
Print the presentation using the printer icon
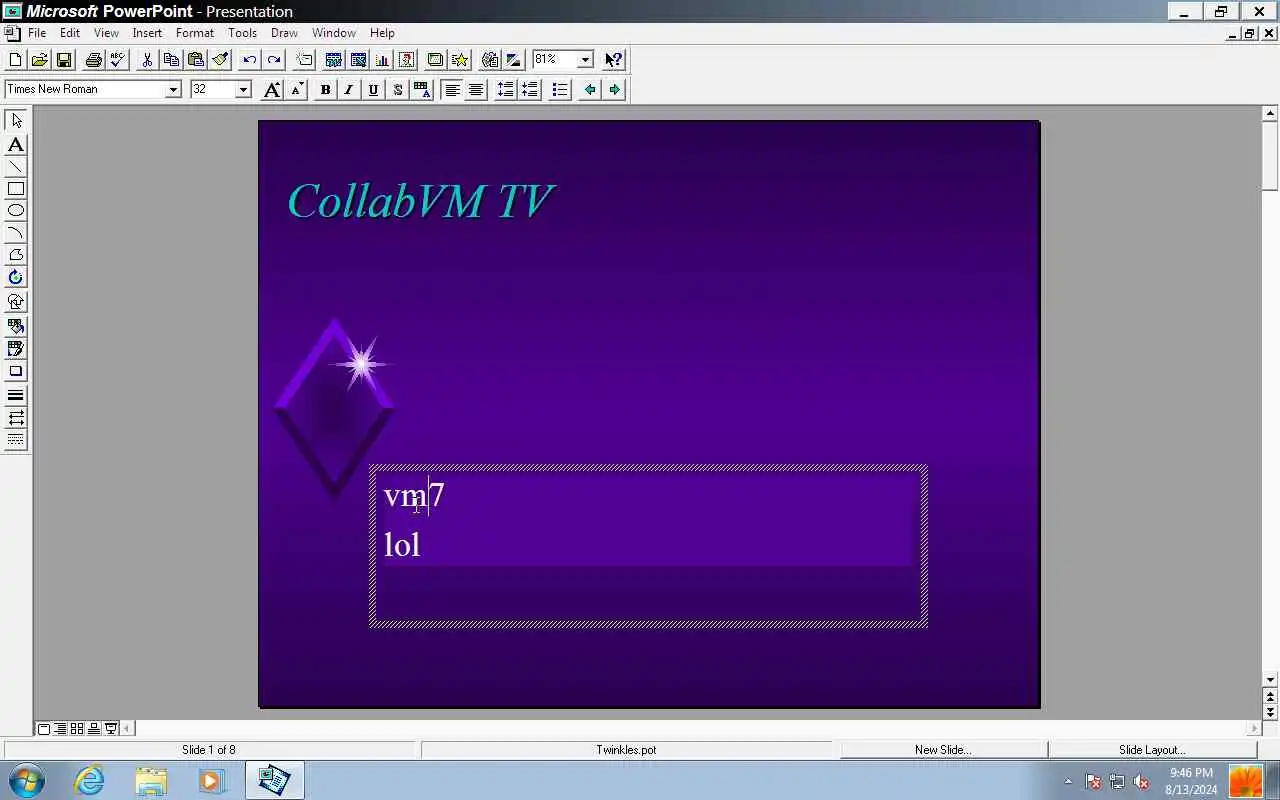click(93, 60)
